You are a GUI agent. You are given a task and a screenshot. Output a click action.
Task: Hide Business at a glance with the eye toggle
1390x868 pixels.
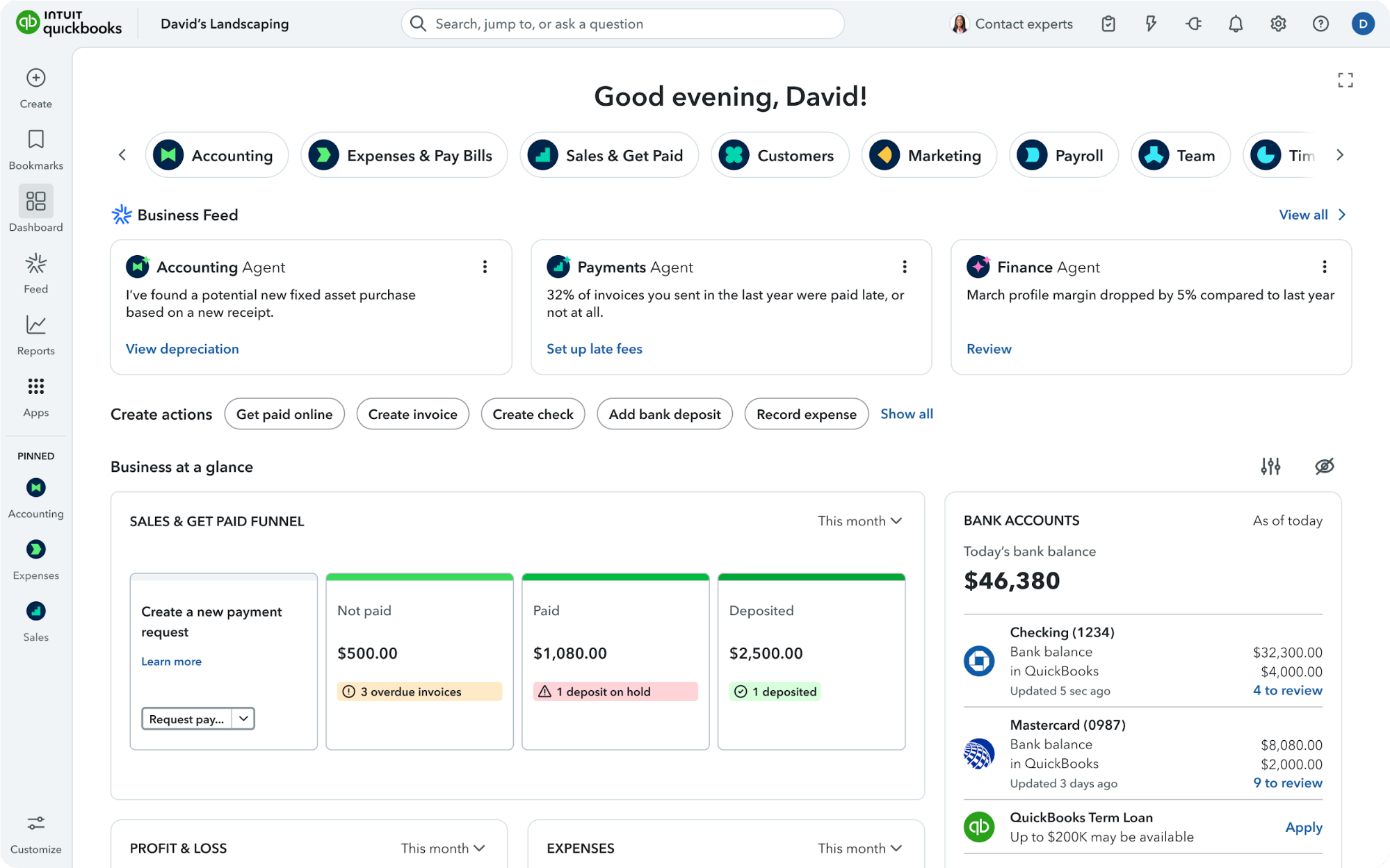[1324, 466]
